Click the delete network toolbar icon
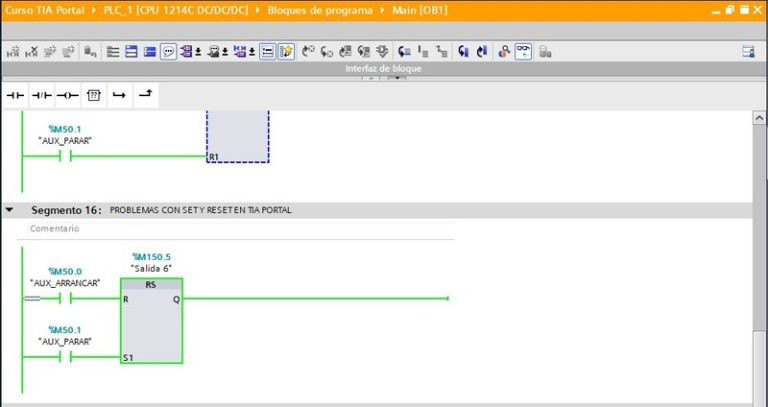This screenshot has width=768, height=407. coord(32,51)
